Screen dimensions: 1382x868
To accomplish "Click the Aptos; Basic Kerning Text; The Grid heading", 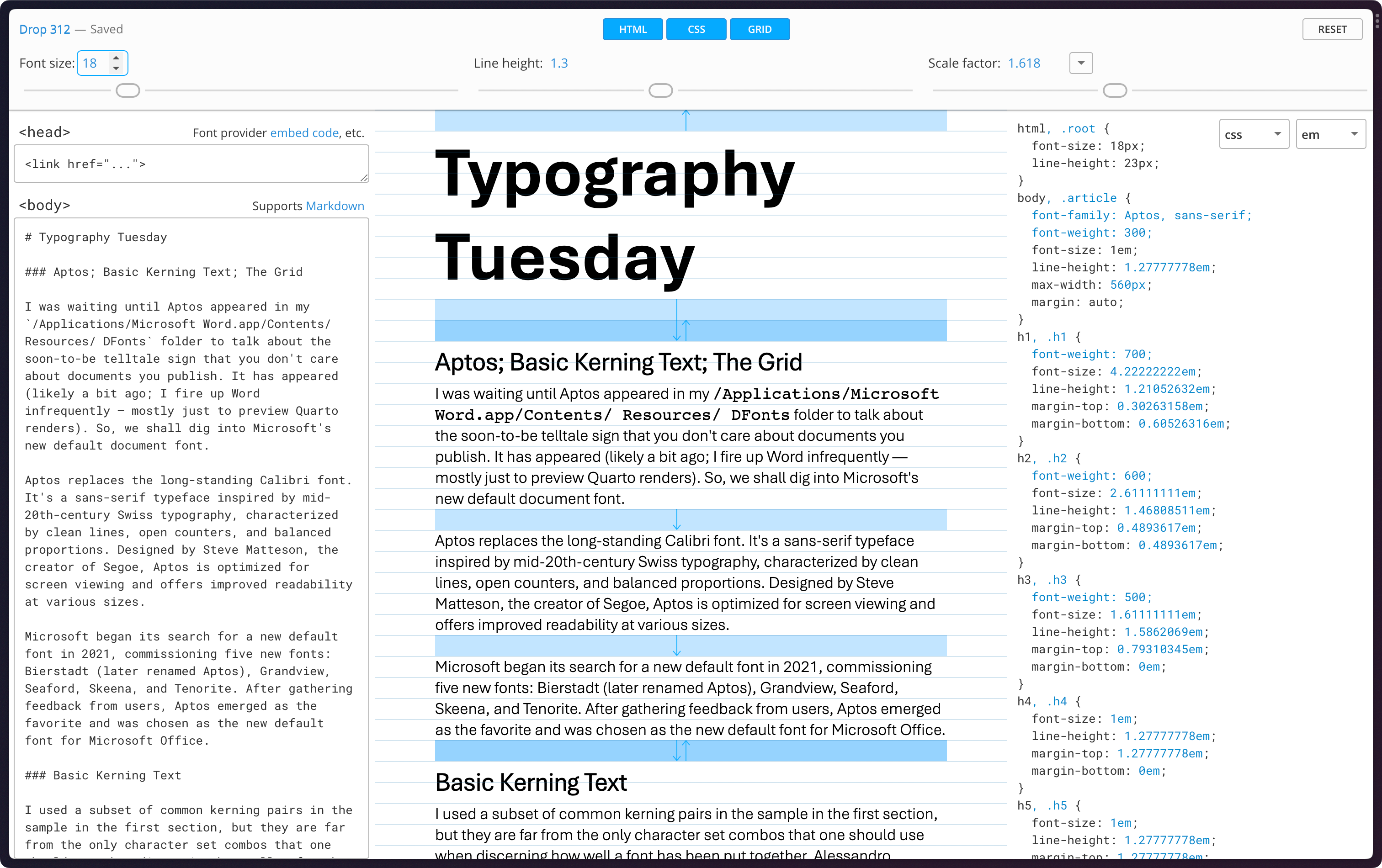I will [x=618, y=362].
